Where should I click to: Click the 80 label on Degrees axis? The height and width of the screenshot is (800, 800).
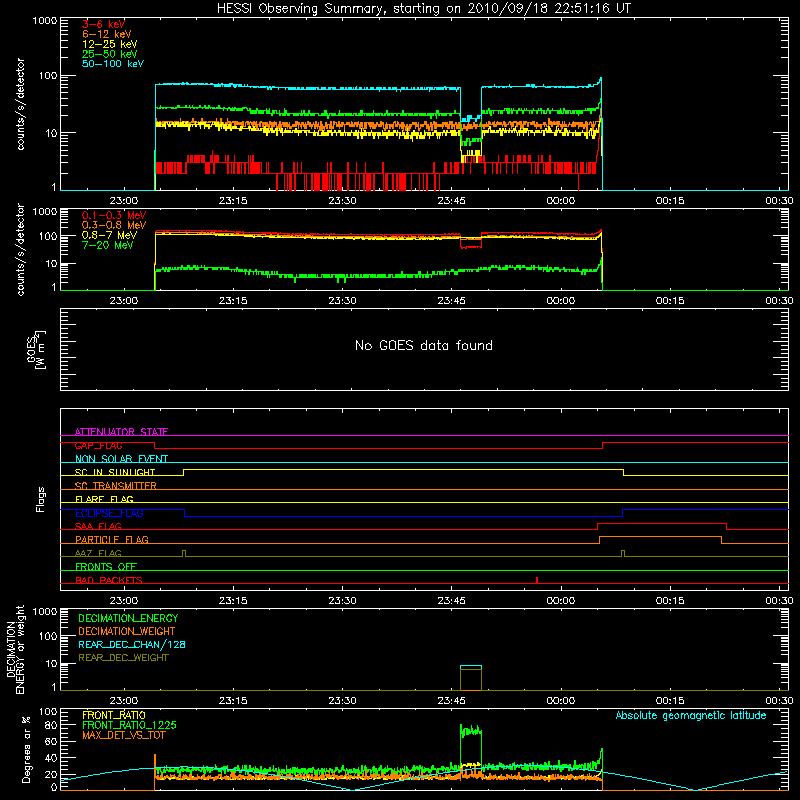pyautogui.click(x=52, y=726)
